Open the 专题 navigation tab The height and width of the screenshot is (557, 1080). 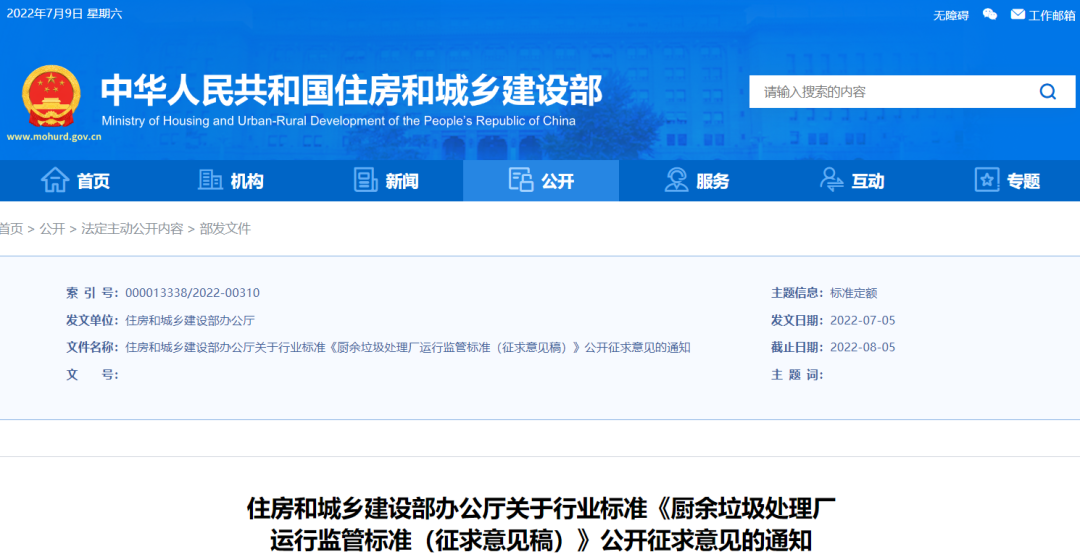[x=1007, y=181]
